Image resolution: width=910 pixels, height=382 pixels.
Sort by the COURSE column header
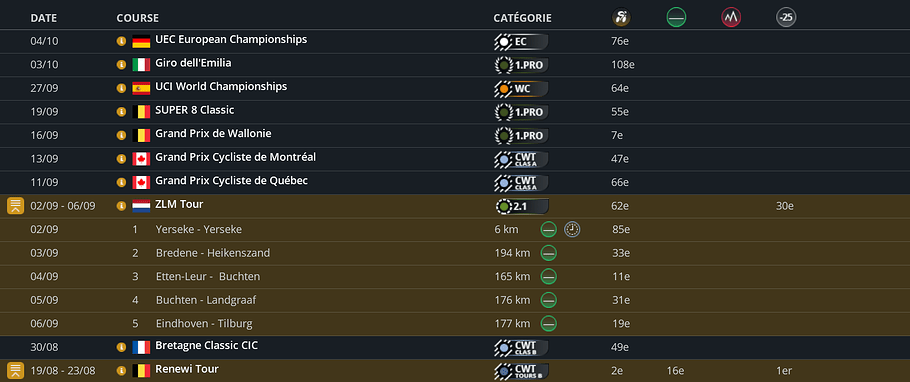pyautogui.click(x=138, y=18)
